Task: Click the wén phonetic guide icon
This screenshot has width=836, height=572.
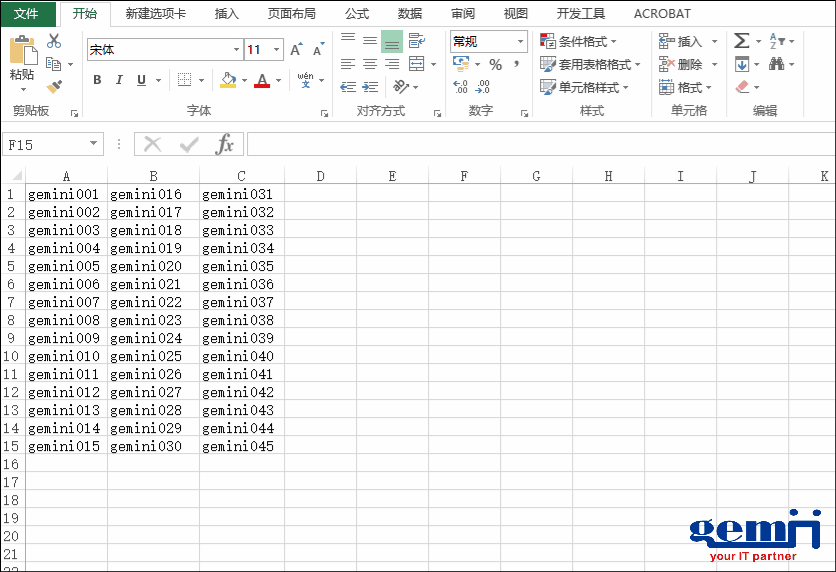Action: [x=306, y=80]
